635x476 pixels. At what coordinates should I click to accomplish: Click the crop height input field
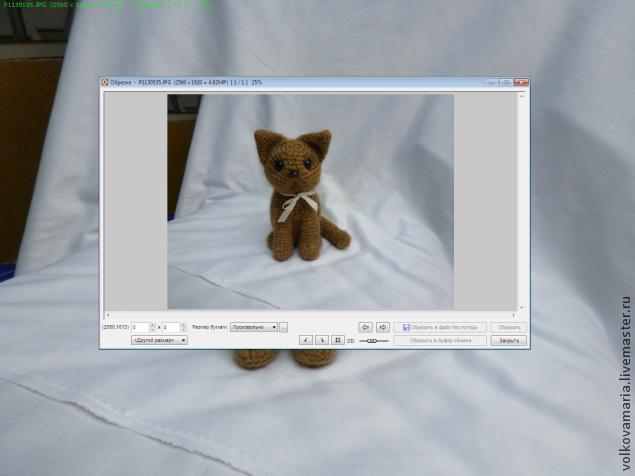tap(170, 327)
